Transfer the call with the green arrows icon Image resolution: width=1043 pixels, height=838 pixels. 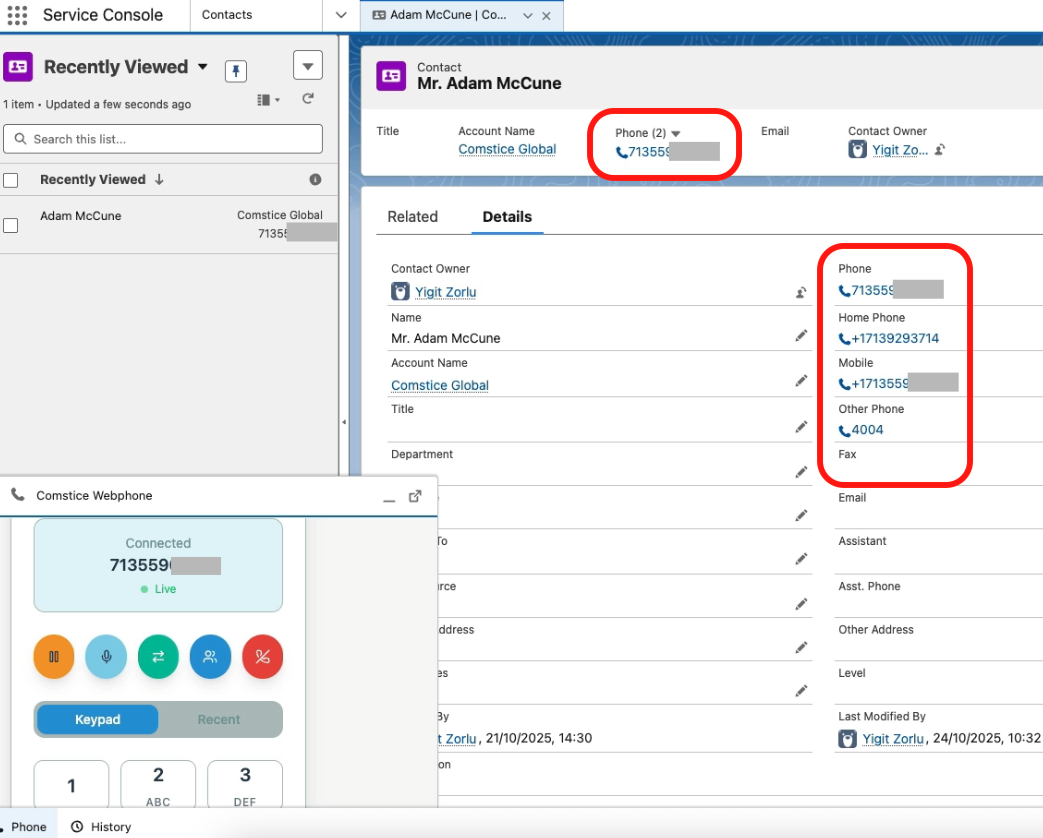coord(158,657)
